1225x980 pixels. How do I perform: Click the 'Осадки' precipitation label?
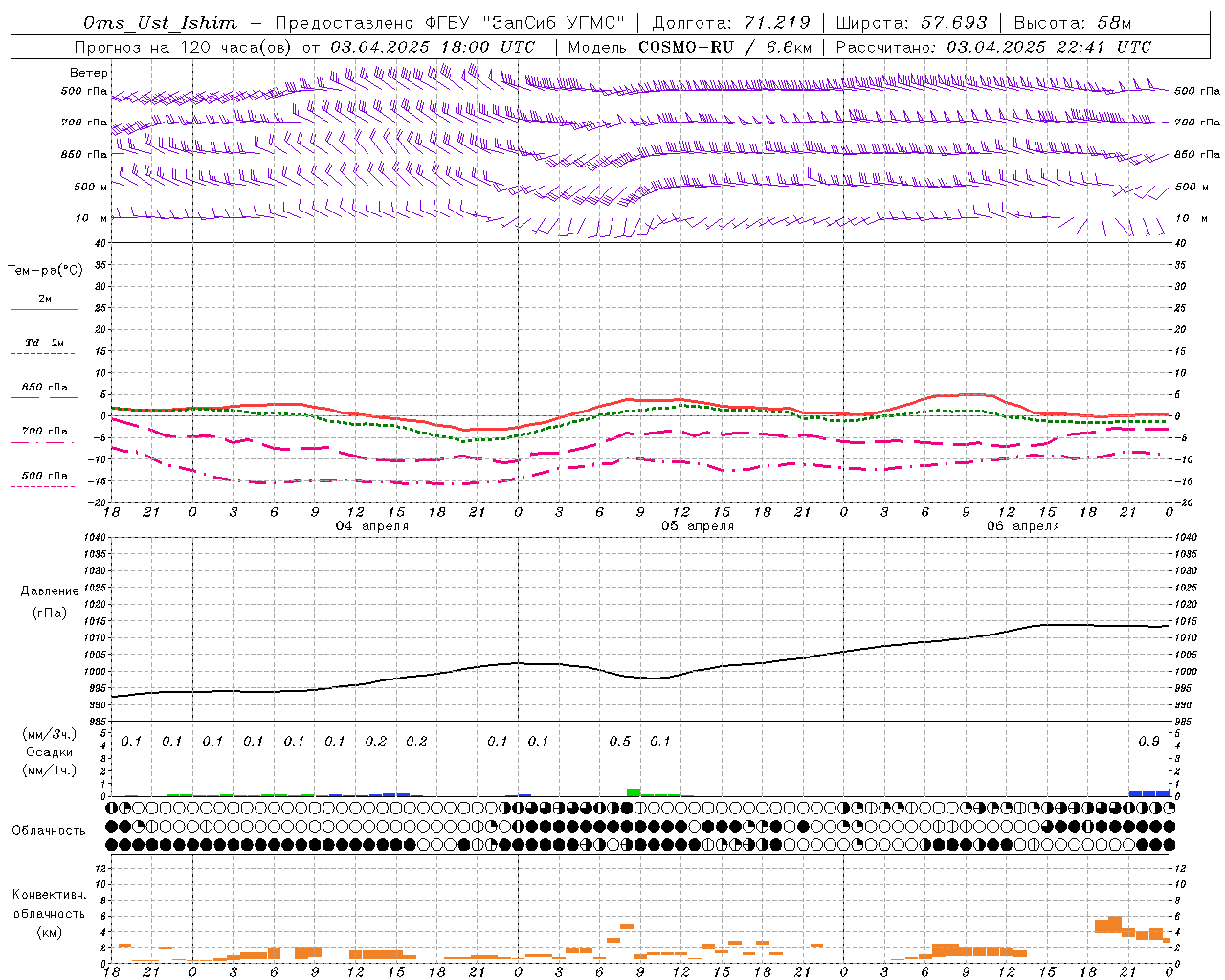tap(50, 752)
